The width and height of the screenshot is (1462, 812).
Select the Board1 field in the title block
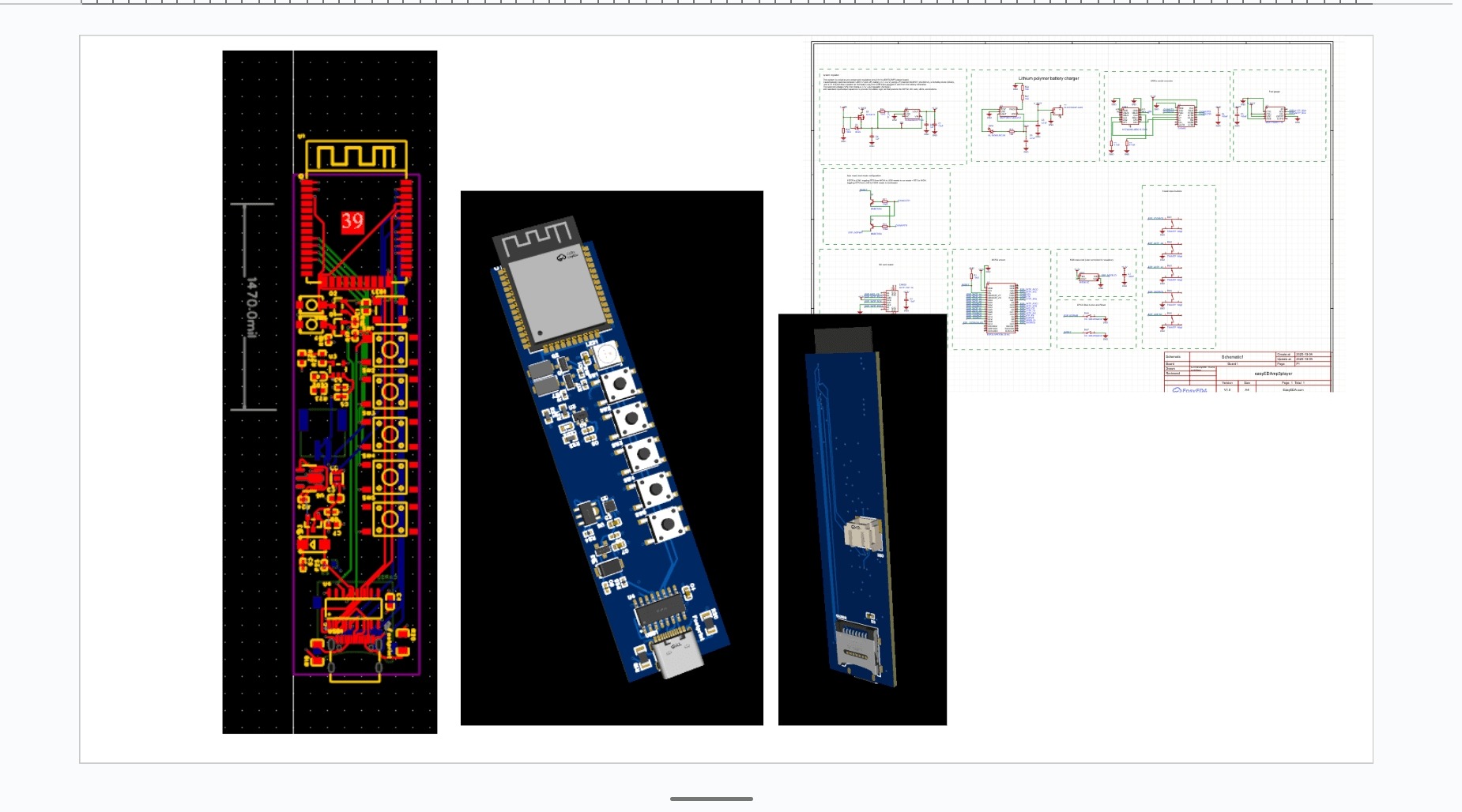[x=1231, y=363]
